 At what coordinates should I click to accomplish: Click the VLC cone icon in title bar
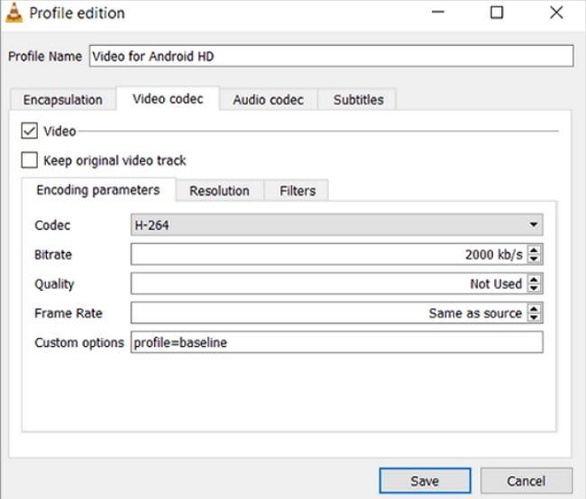click(x=14, y=13)
